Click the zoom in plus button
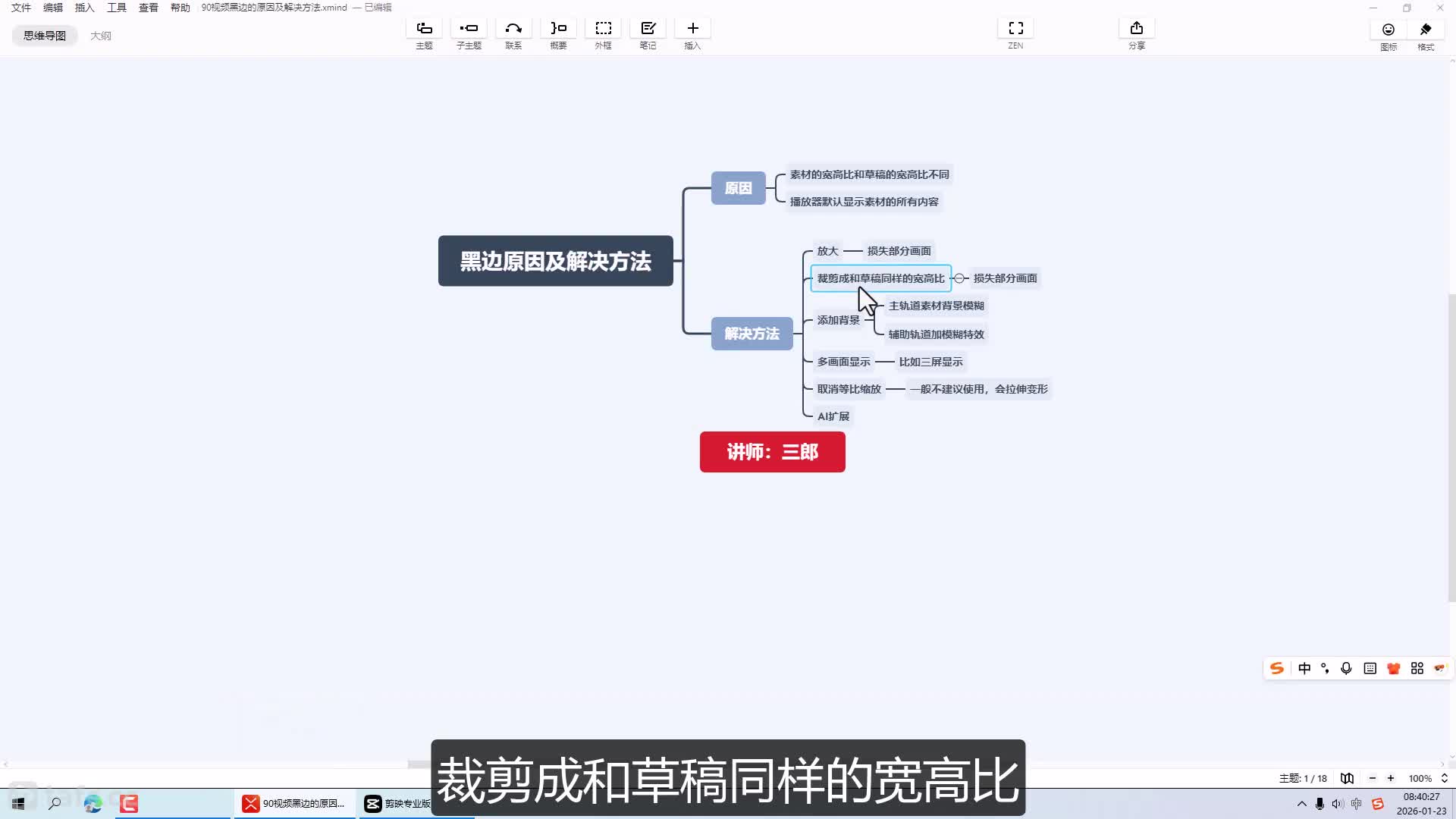1456x819 pixels. pyautogui.click(x=1391, y=778)
